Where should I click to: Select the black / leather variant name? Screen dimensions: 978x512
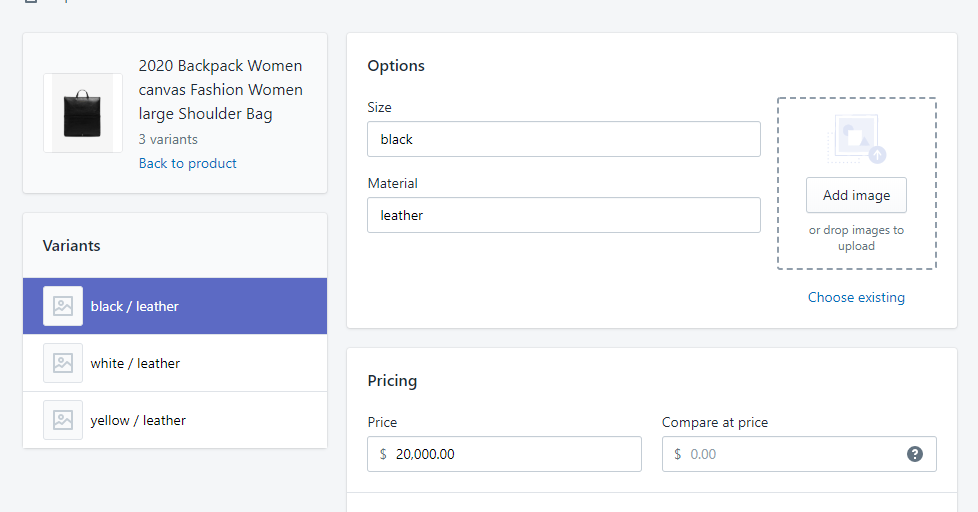pos(135,306)
